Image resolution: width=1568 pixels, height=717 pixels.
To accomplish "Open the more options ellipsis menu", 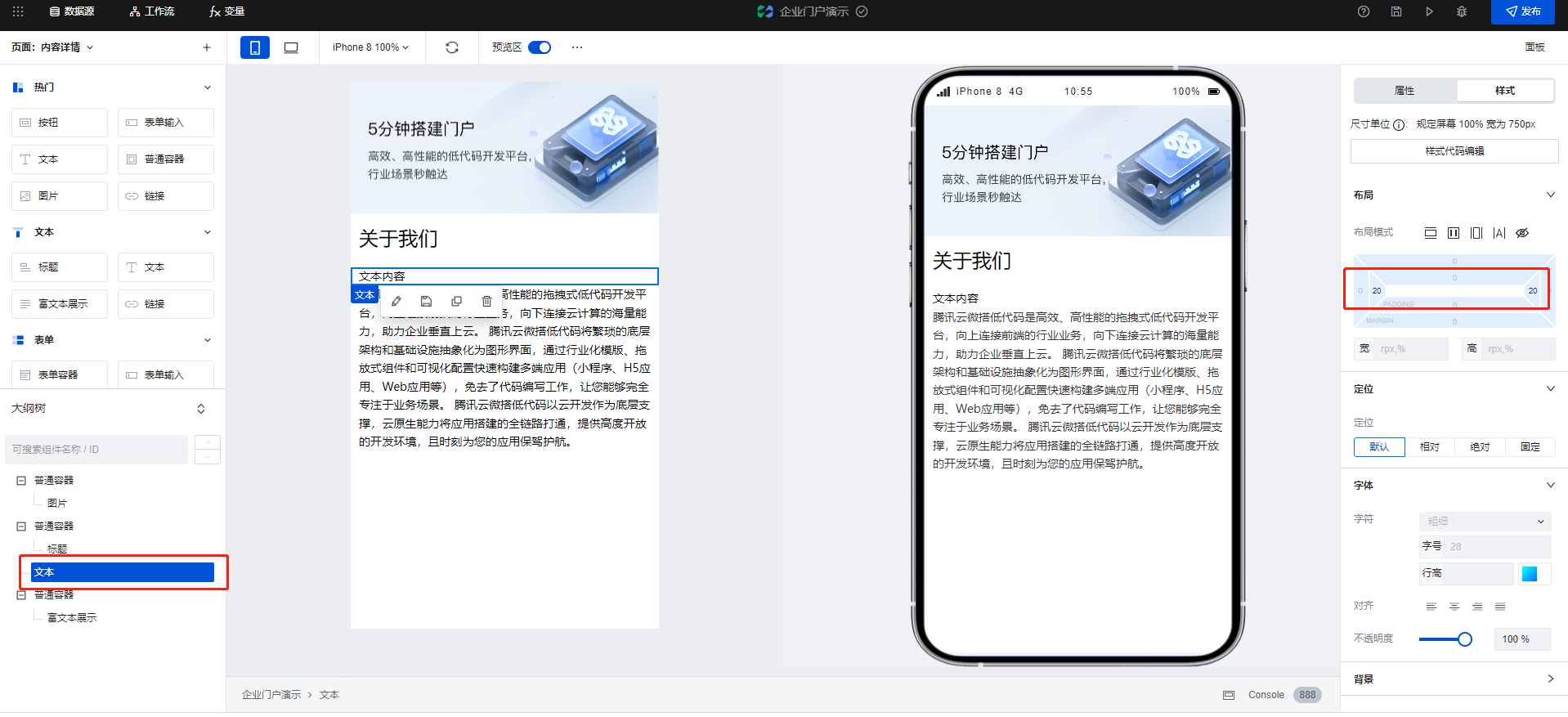I will point(577,47).
